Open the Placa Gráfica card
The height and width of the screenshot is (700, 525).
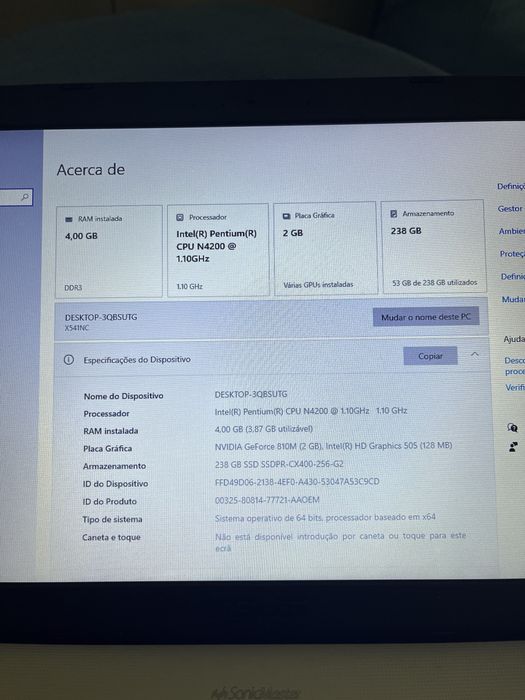pyautogui.click(x=325, y=248)
